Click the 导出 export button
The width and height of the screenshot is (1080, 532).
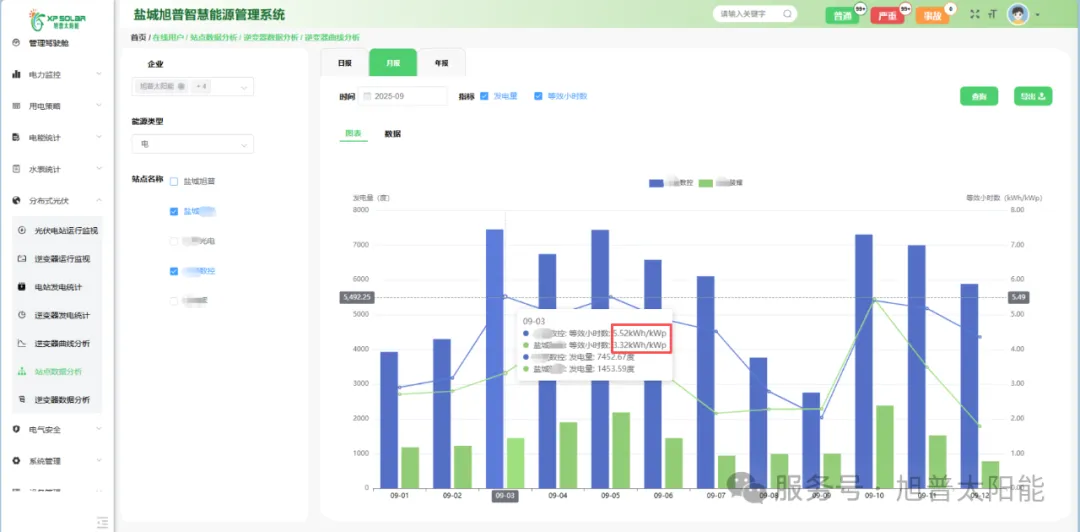(x=1032, y=96)
